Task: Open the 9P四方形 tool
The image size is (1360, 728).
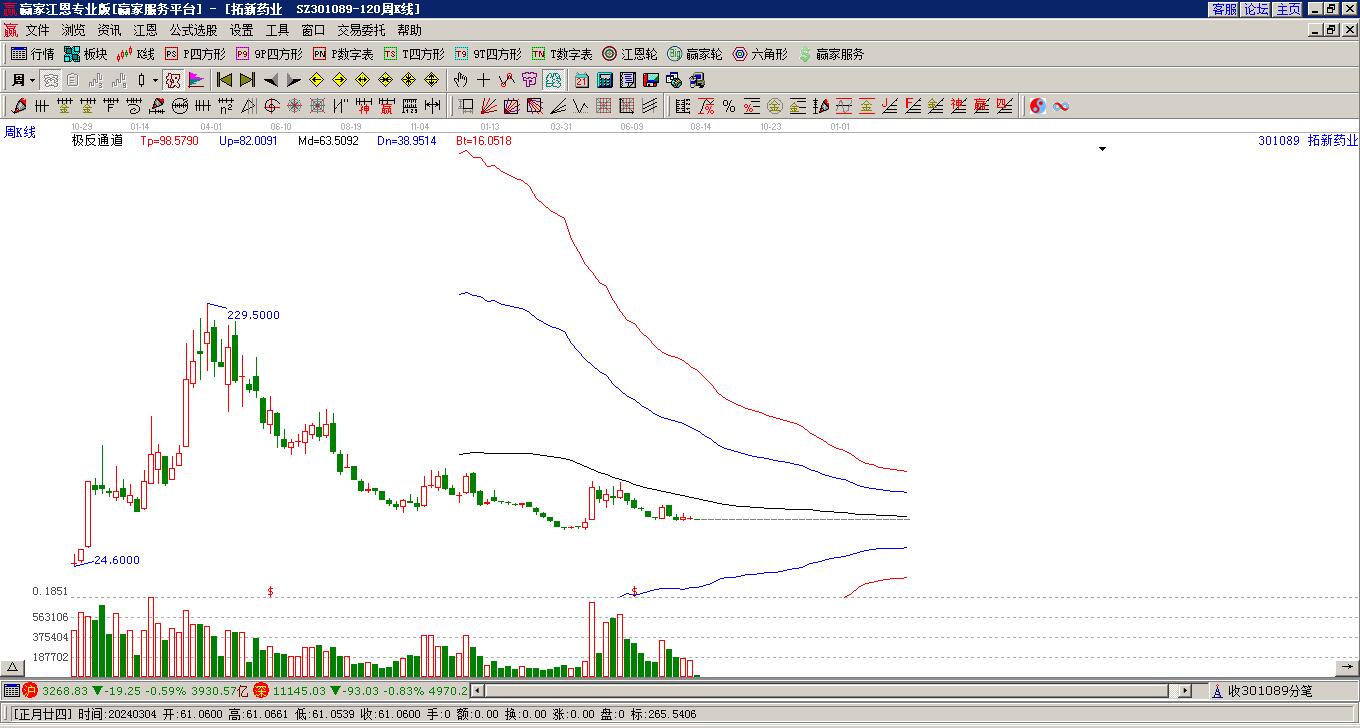Action: (269, 54)
